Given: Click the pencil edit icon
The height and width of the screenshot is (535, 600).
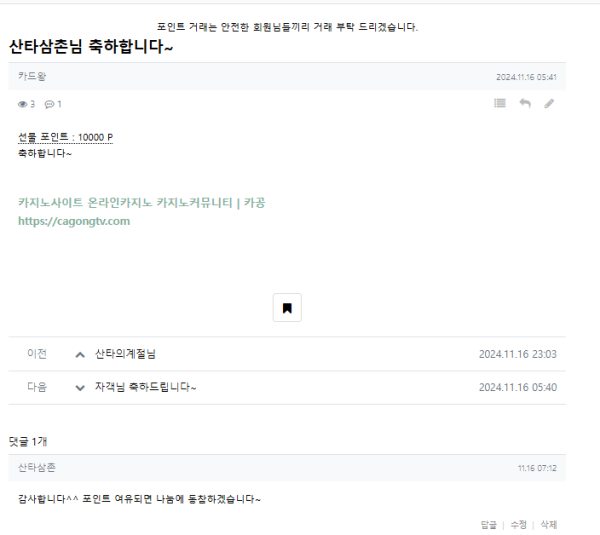Looking at the screenshot, I should (x=549, y=104).
